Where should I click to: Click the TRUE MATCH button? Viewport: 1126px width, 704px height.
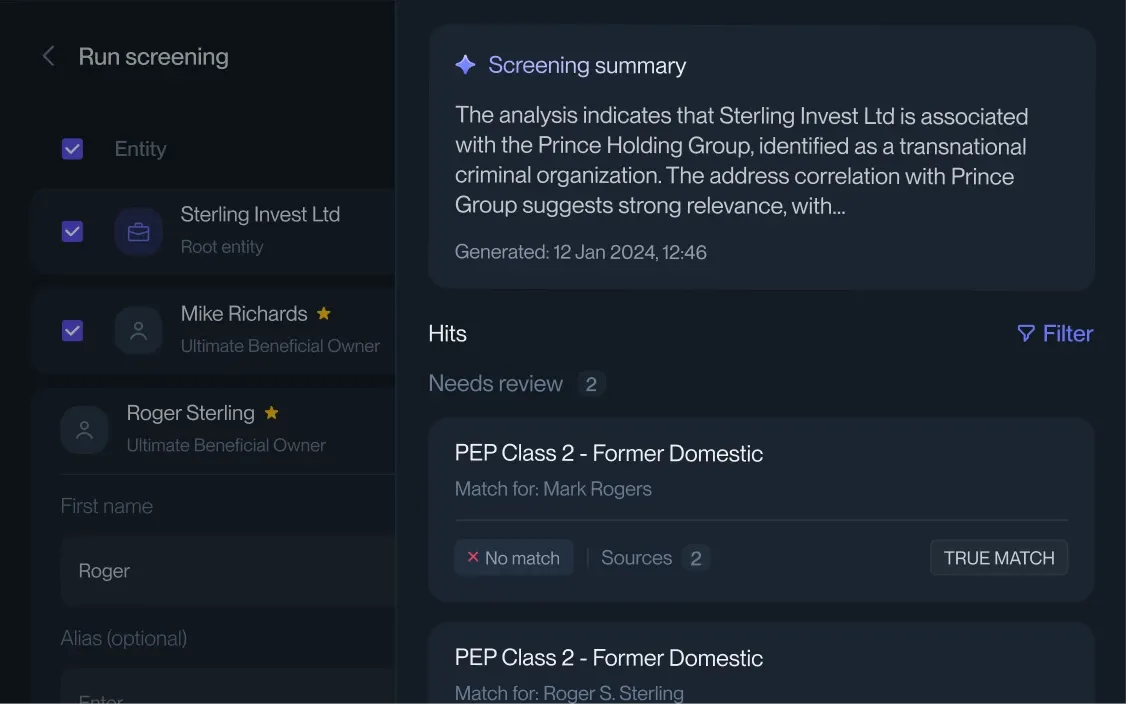(998, 557)
